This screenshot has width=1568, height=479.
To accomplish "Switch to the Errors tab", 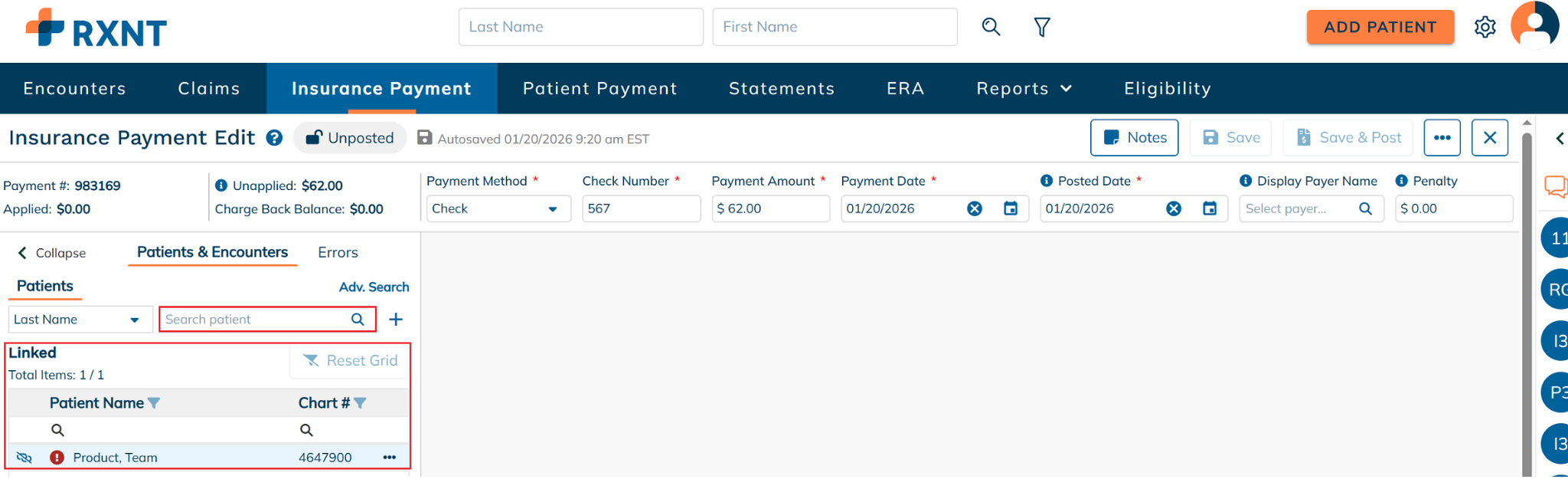I will click(338, 253).
